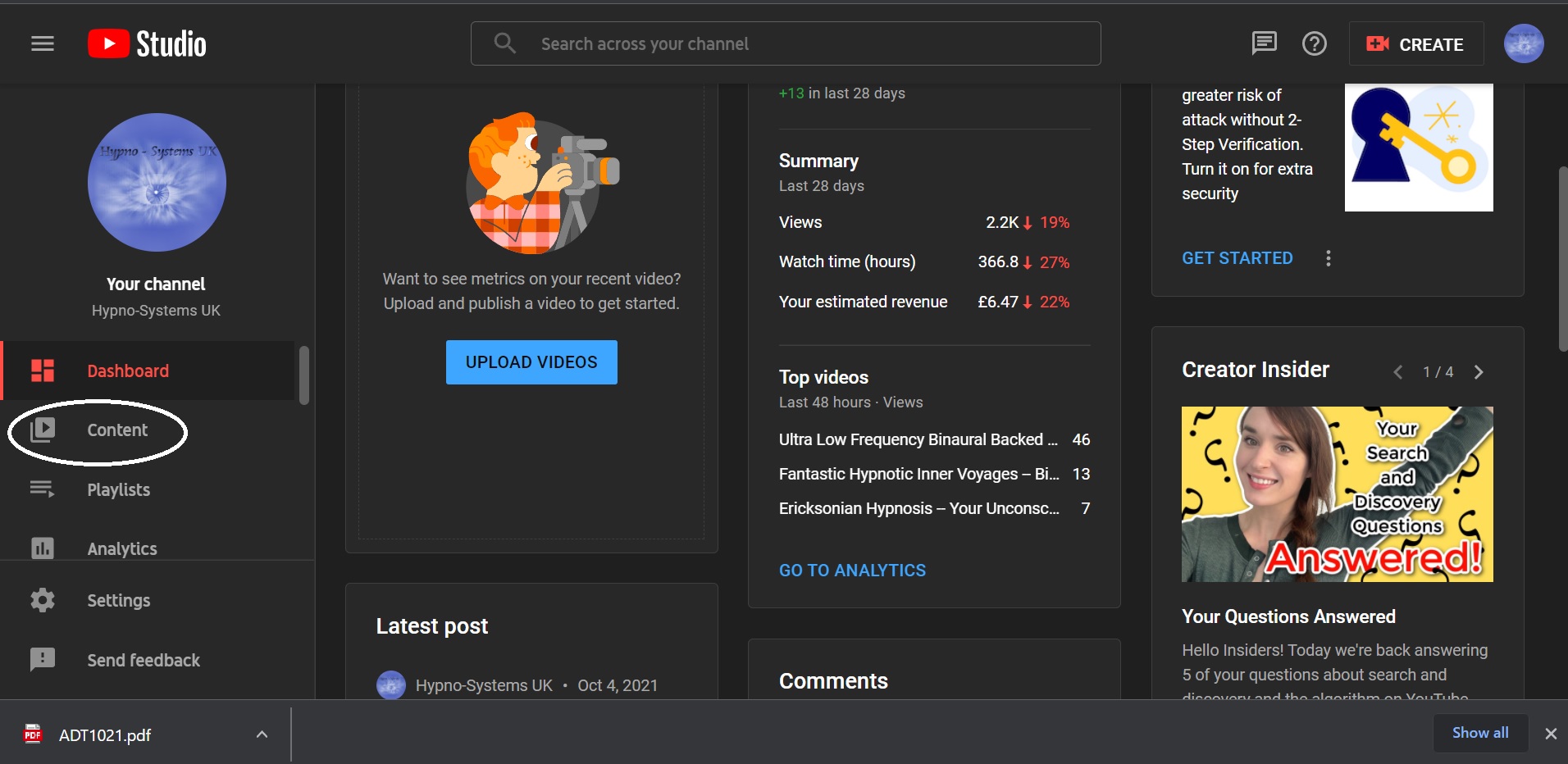Click the search across your channel field
This screenshot has height=764, width=1568.
coord(784,43)
